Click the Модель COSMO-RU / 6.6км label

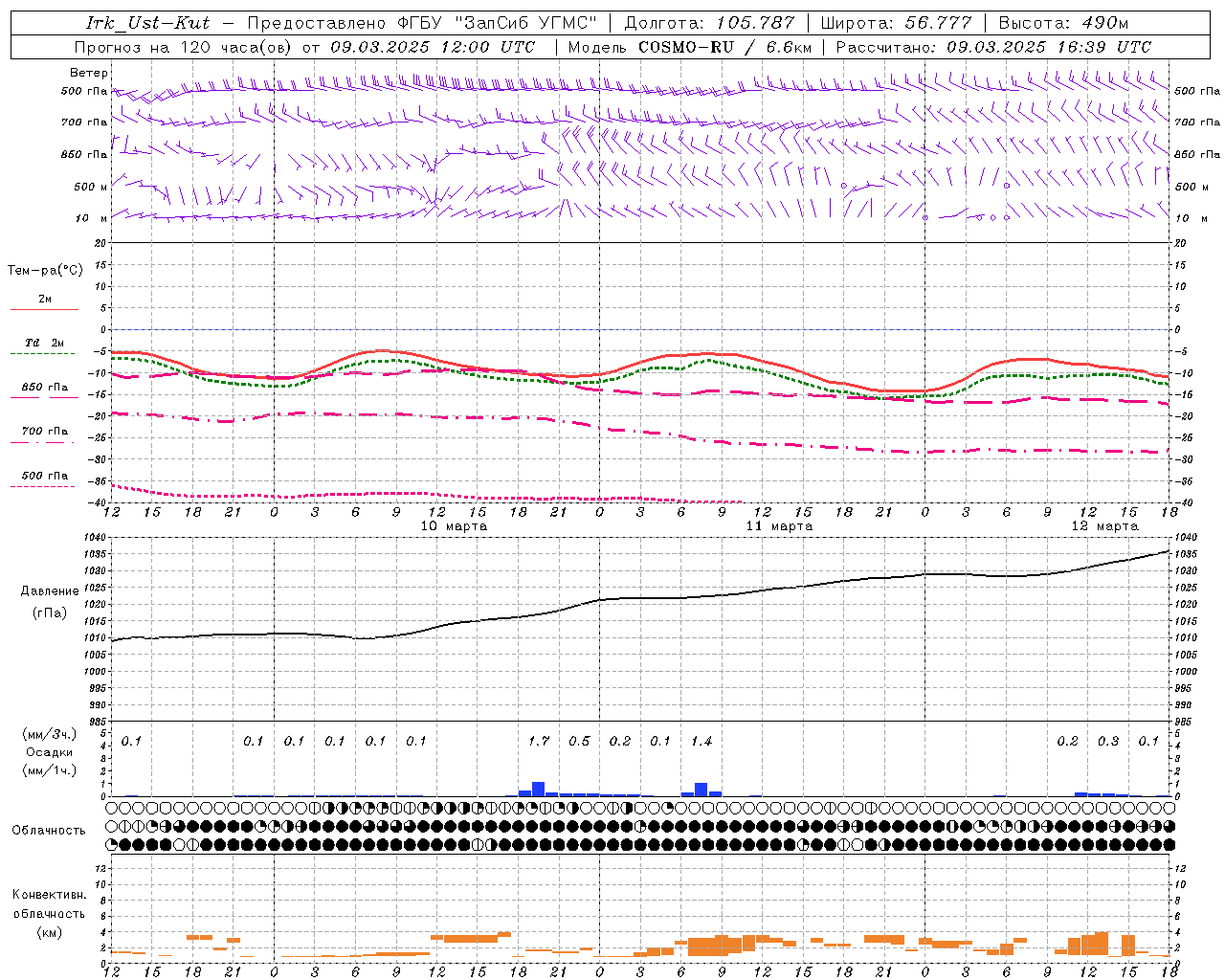tap(690, 47)
